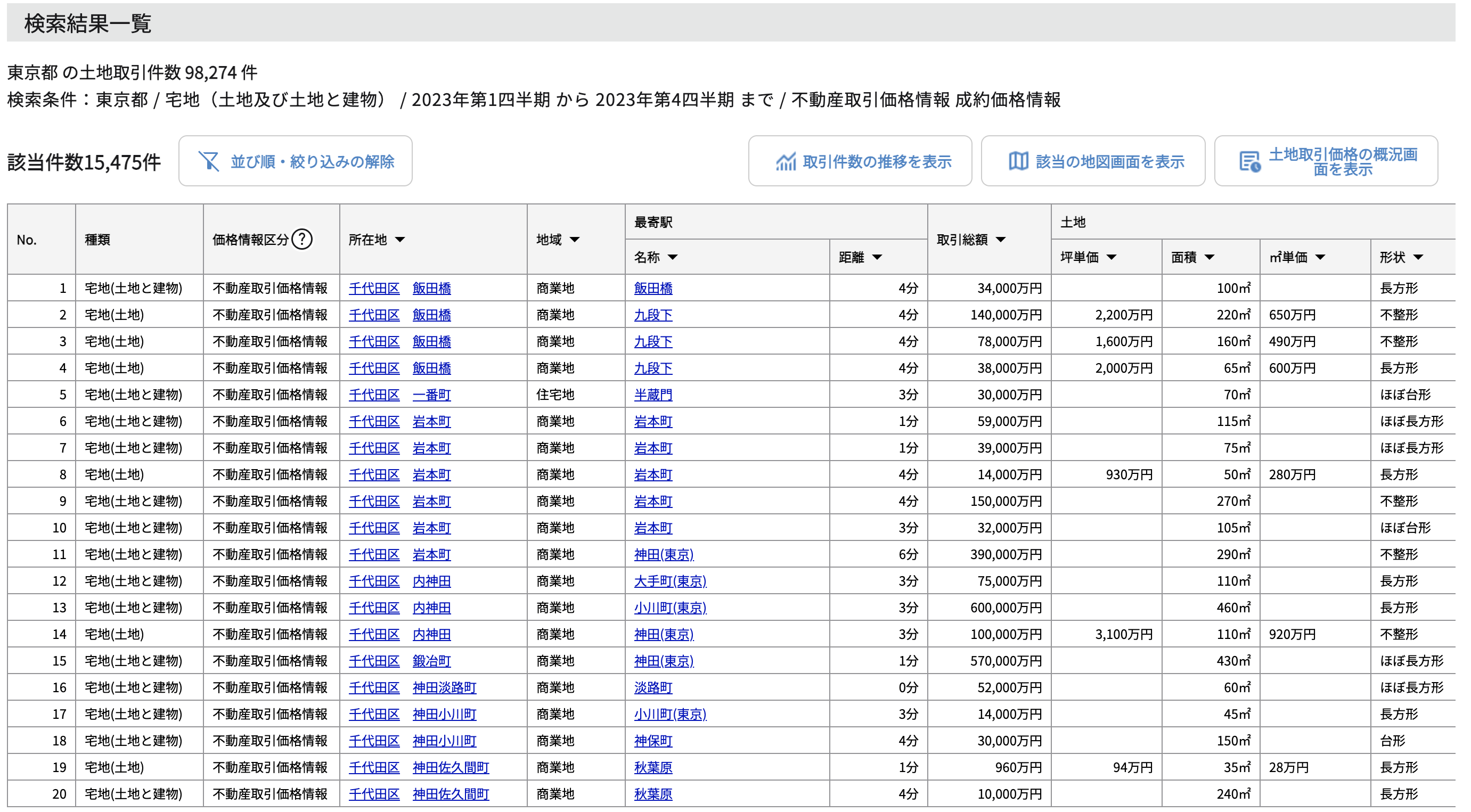
Task: Click 並び順・絞り込みの解除 button
Action: click(295, 161)
